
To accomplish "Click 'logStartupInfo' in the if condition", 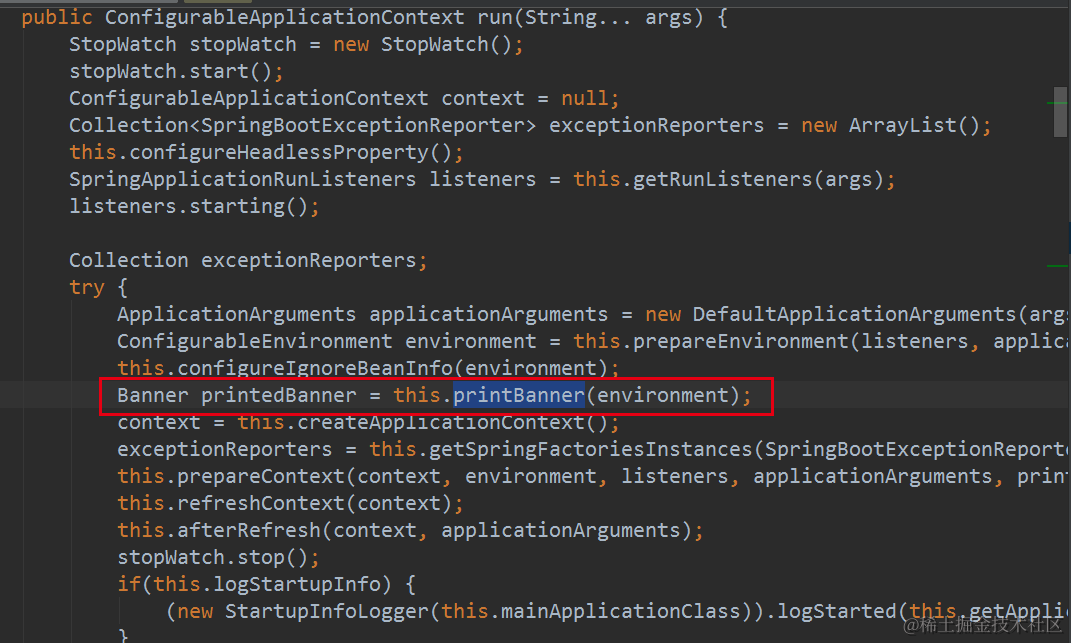I will pyautogui.click(x=296, y=584).
